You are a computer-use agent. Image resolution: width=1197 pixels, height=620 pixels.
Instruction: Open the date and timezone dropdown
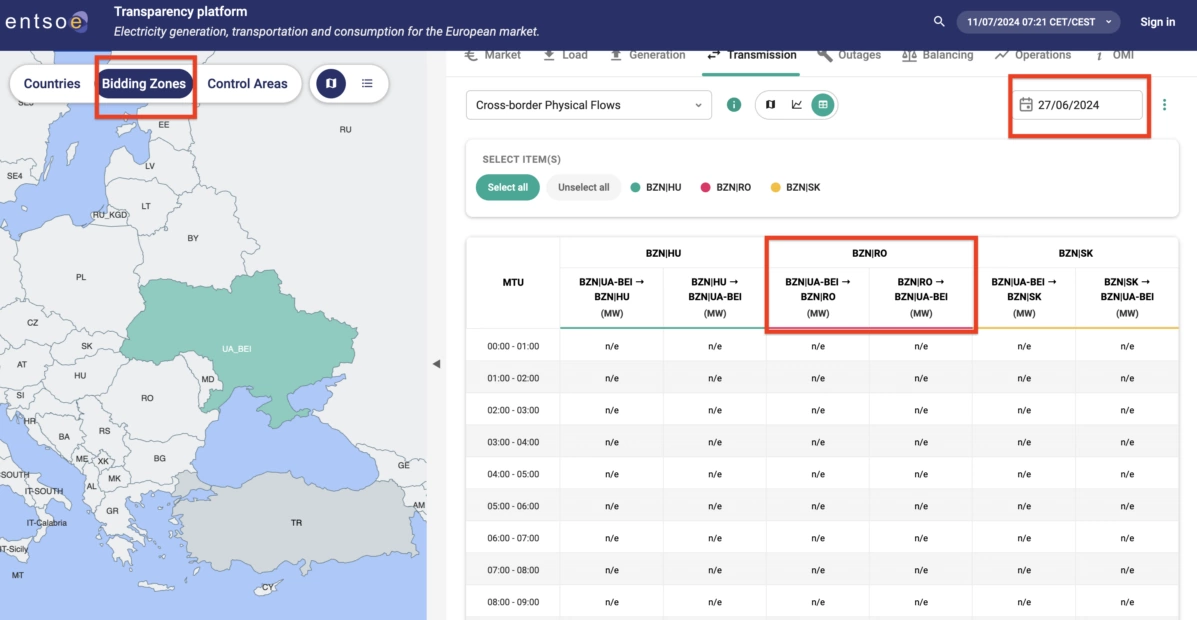tap(1038, 21)
